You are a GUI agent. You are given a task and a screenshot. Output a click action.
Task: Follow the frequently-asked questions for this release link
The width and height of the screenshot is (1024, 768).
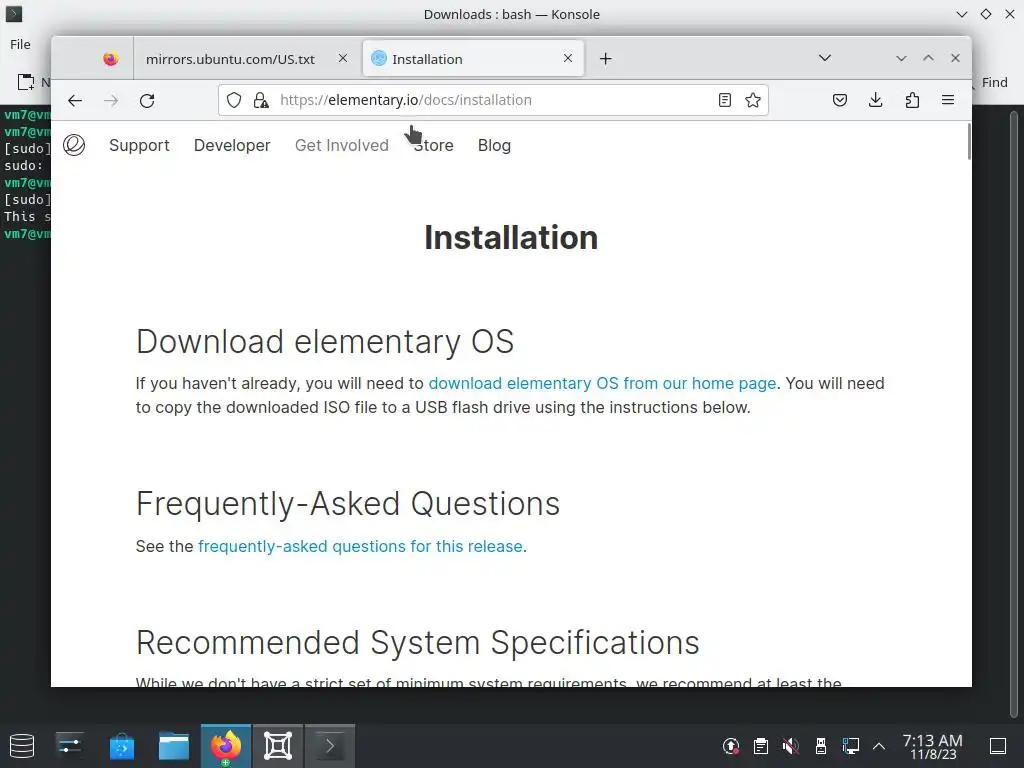(x=360, y=546)
